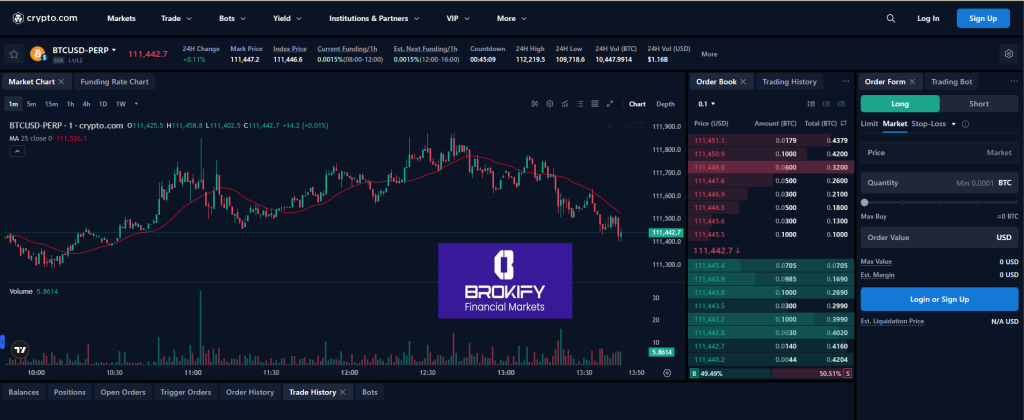
Task: Switch the order side to Short
Action: coord(979,103)
